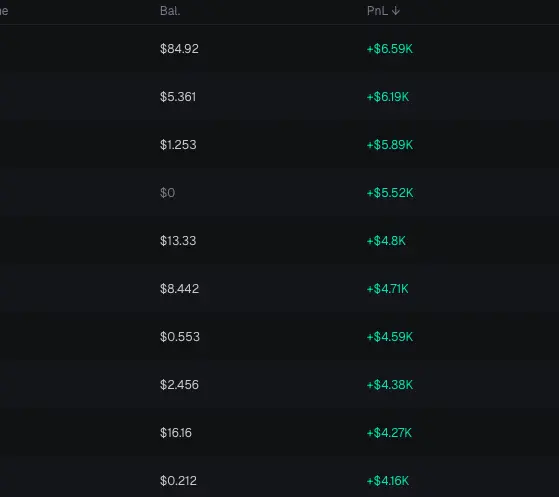Select the +$4.38K PnL value
The width and height of the screenshot is (559, 497).
pyautogui.click(x=390, y=385)
